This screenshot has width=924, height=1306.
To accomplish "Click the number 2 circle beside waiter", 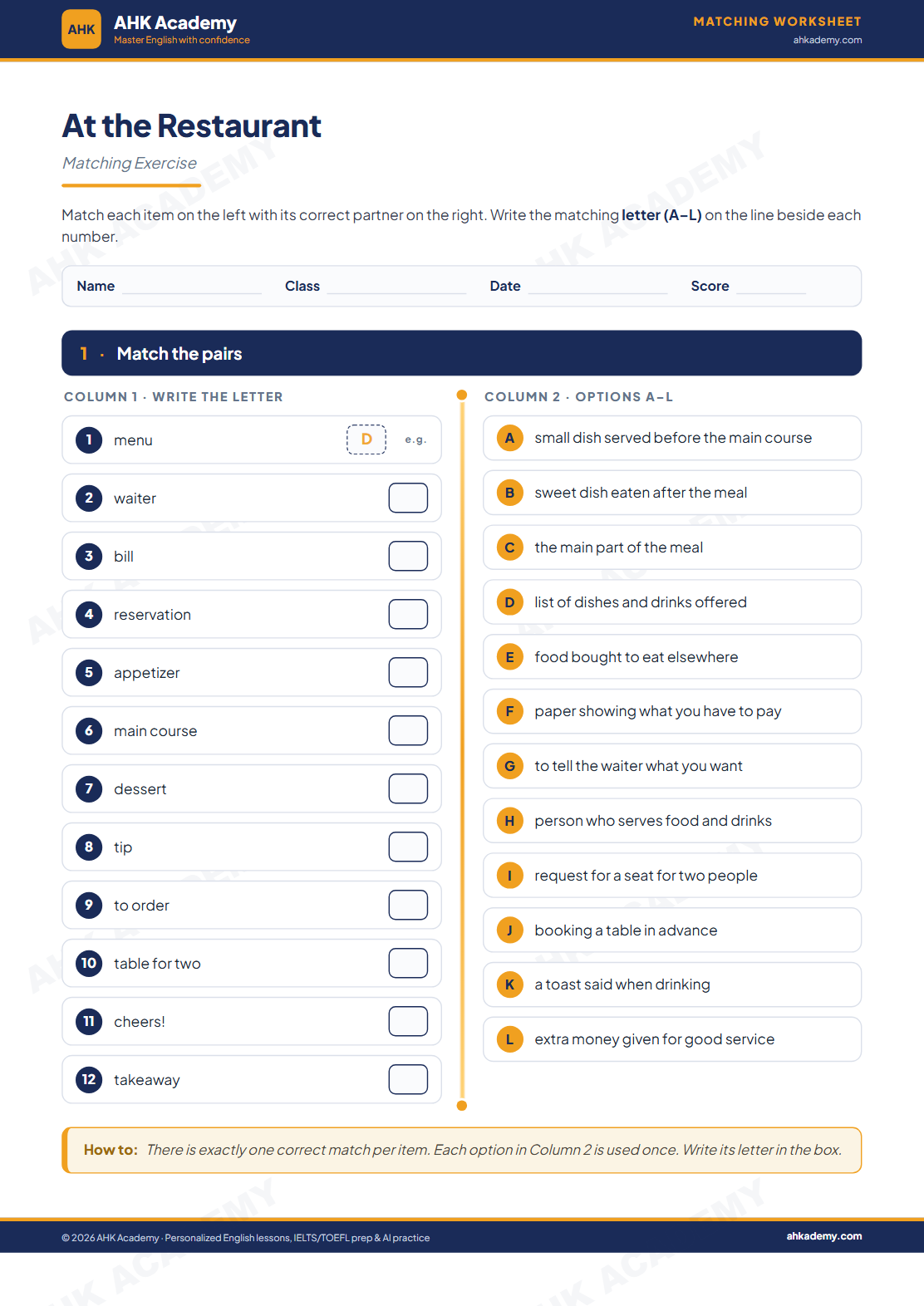I will 89,498.
